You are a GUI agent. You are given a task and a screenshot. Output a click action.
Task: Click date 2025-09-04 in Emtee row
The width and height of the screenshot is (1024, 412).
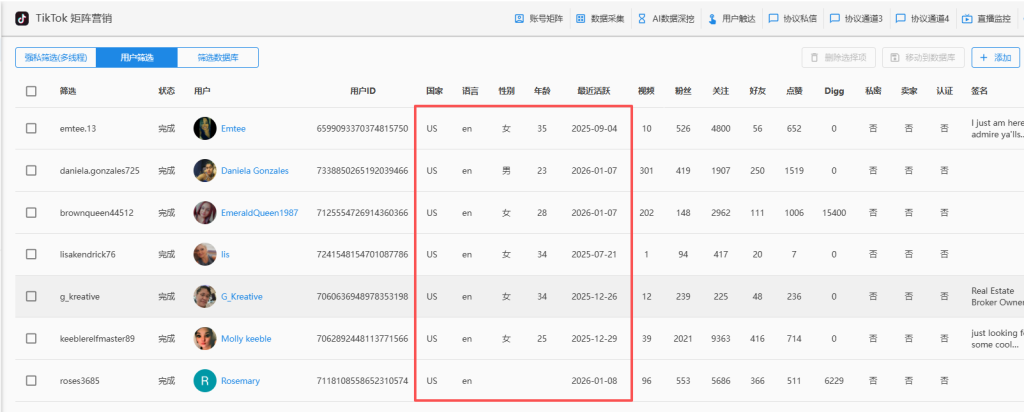[594, 129]
